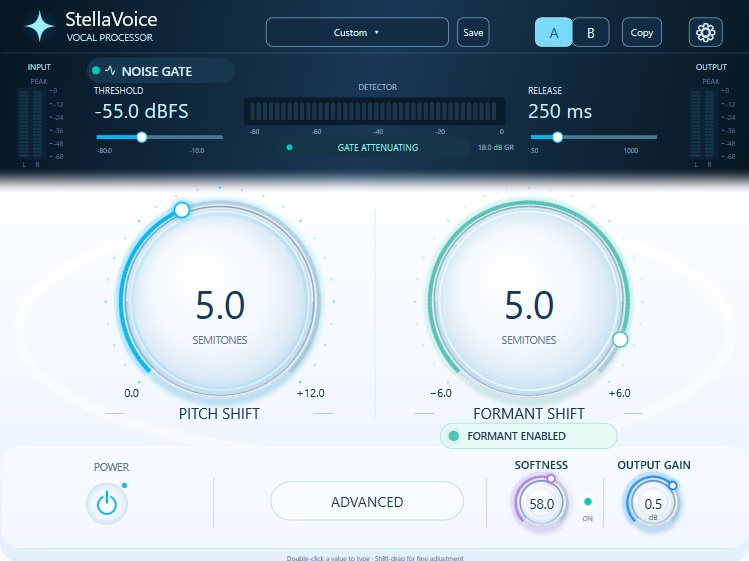Click the StellaVoice star logo
The width and height of the screenshot is (749, 561).
(40, 27)
